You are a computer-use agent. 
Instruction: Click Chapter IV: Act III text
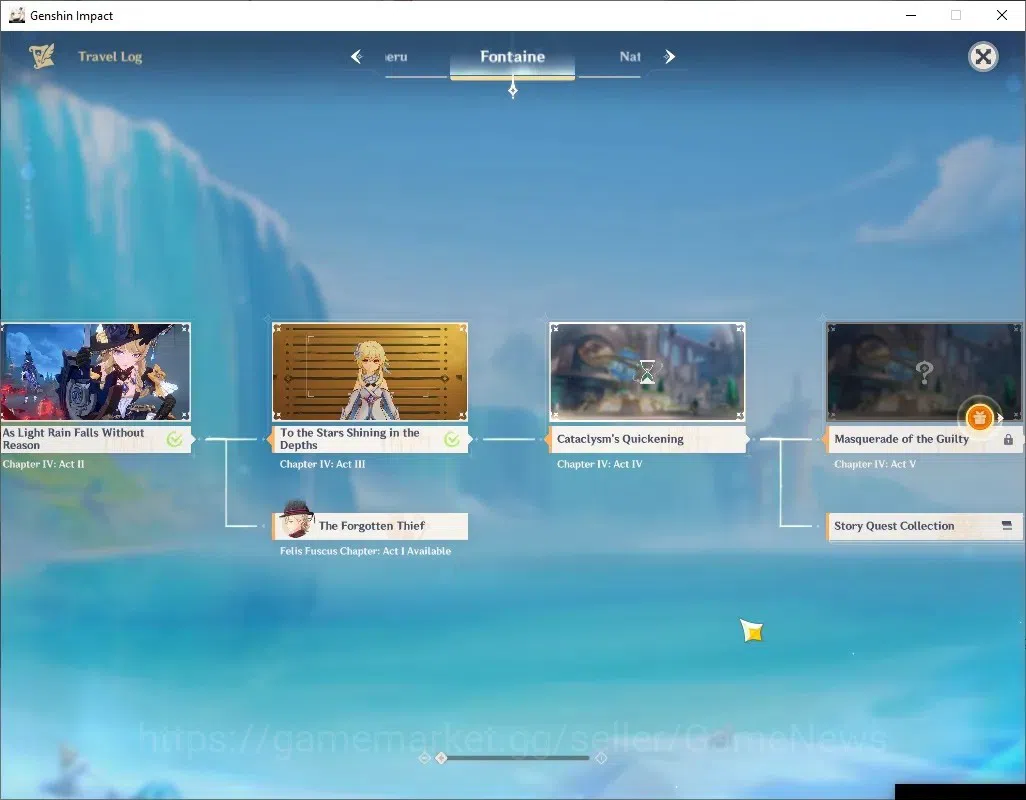(322, 464)
